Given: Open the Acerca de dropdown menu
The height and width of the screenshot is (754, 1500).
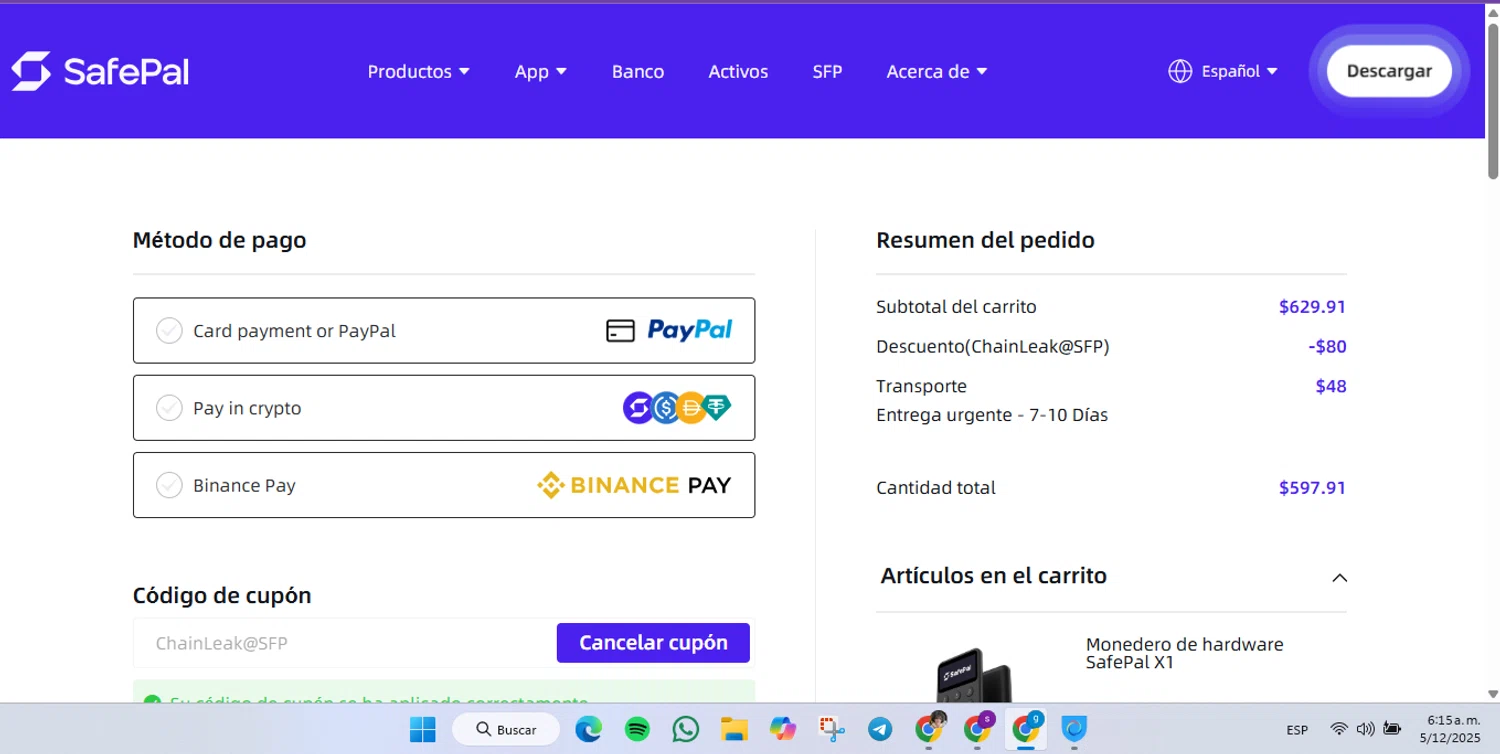Looking at the screenshot, I should 937,71.
